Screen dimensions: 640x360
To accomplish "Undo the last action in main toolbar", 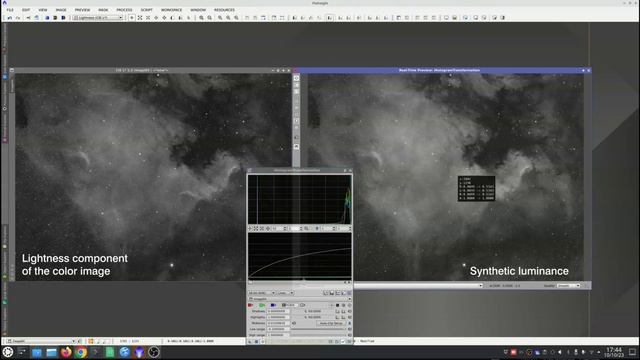I will coord(9,18).
